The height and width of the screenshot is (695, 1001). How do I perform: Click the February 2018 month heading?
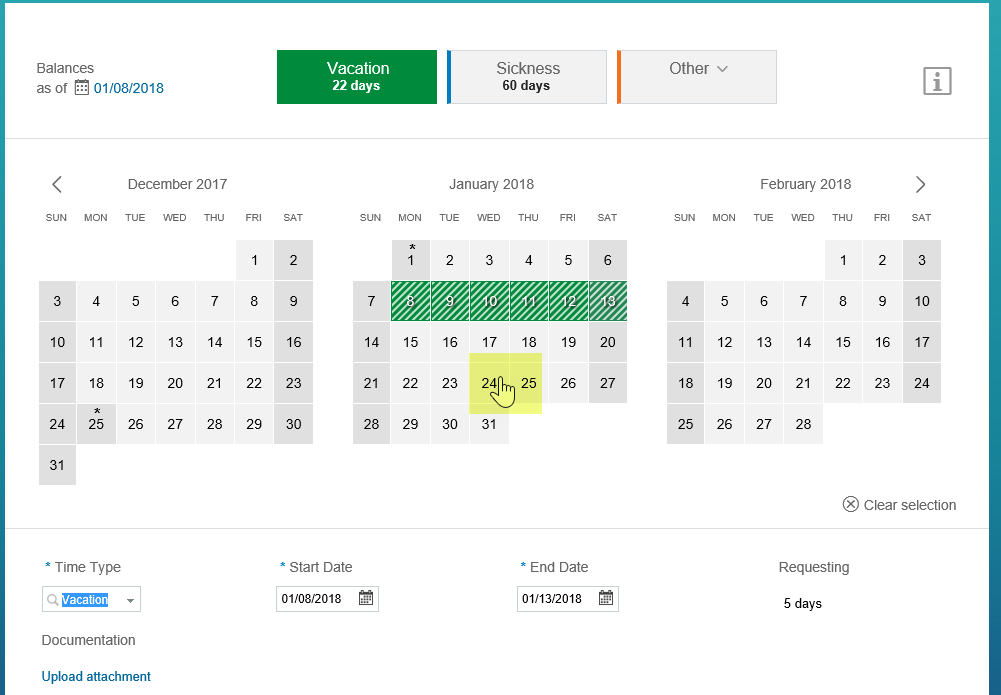pos(806,184)
